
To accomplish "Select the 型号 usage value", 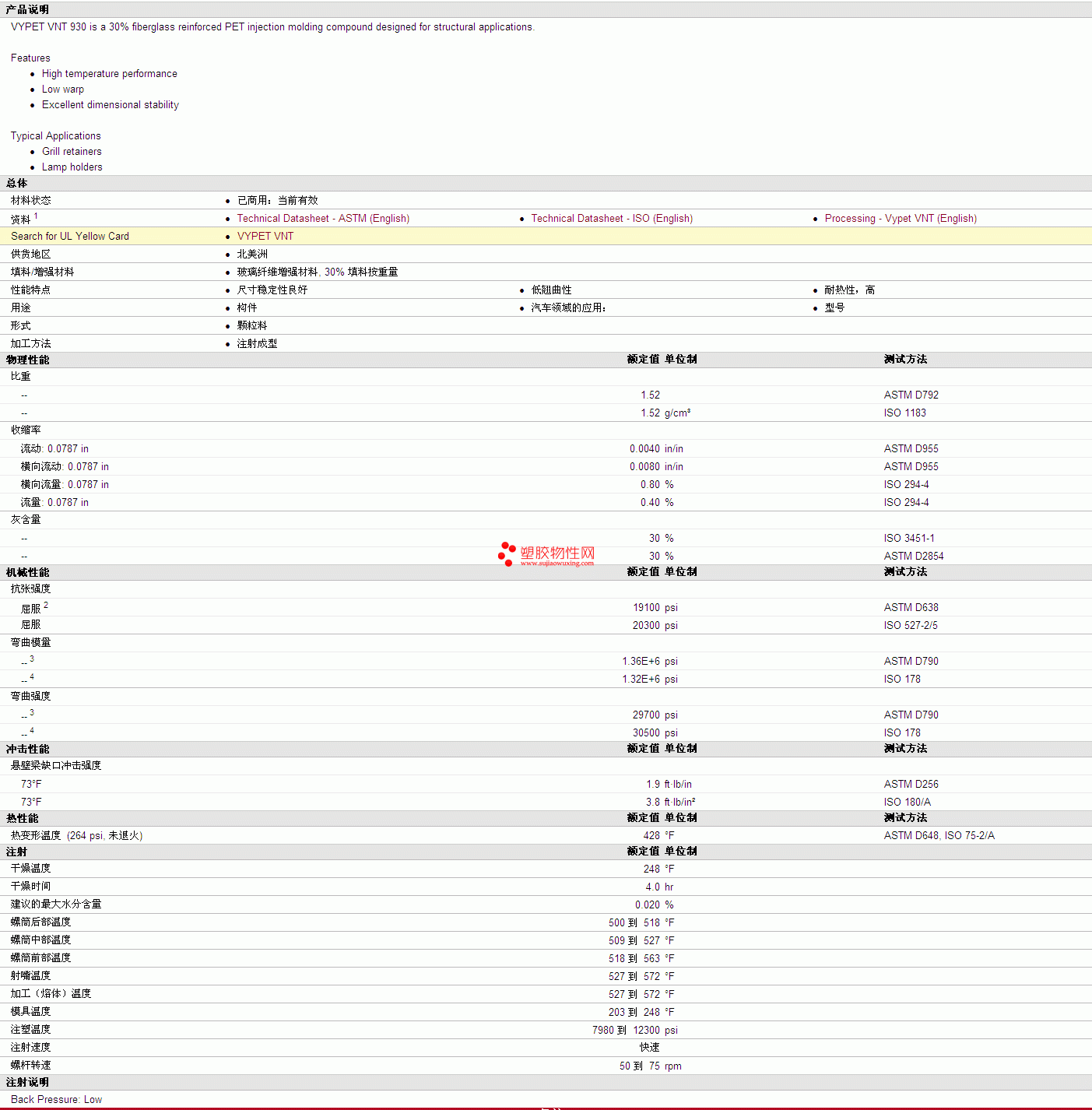I will tap(835, 308).
